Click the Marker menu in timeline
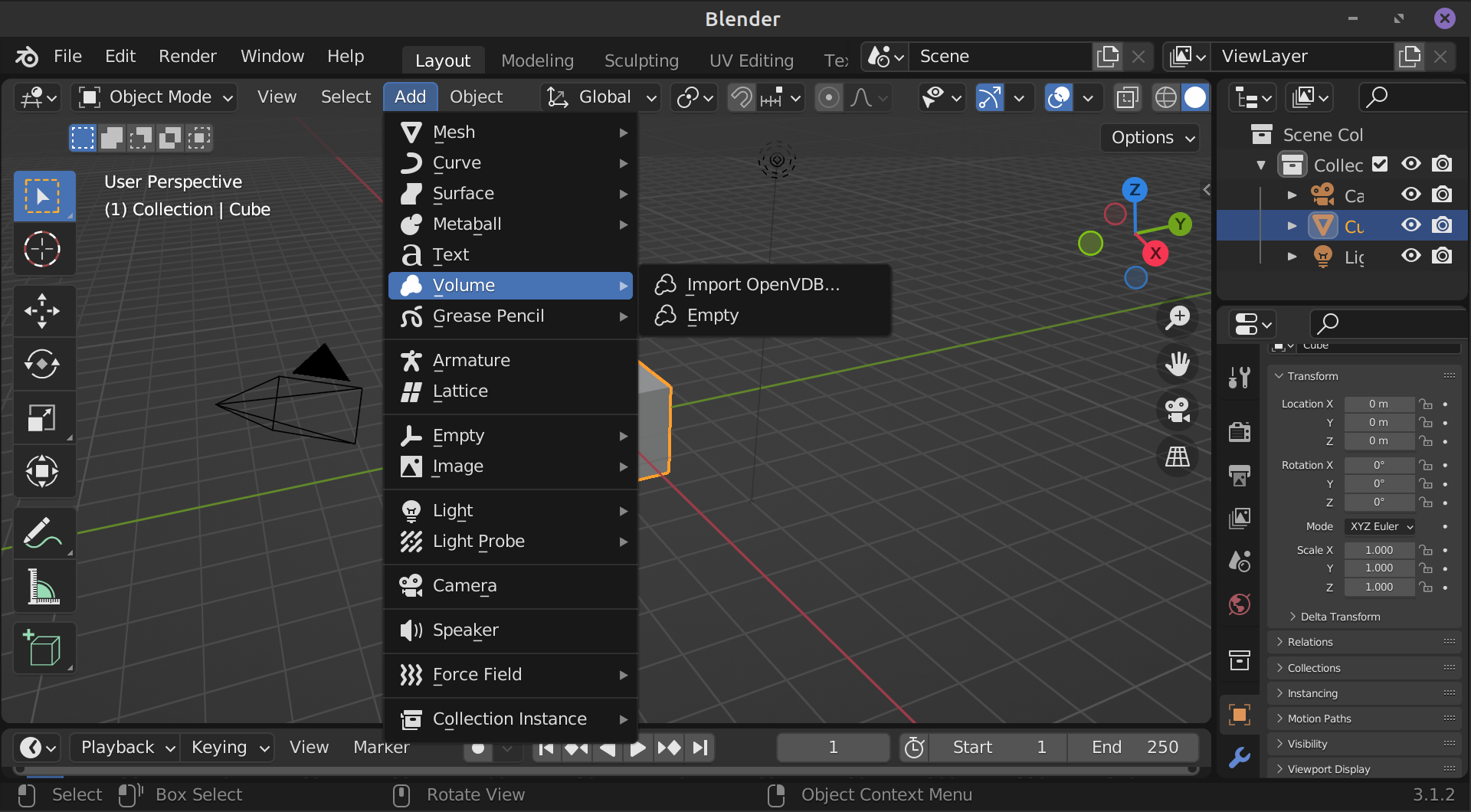 click(381, 748)
